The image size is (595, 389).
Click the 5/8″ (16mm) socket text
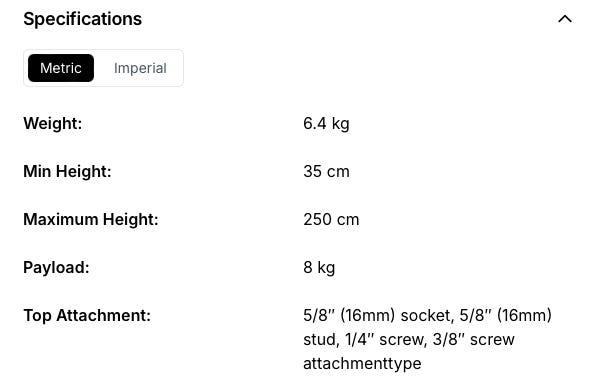pyautogui.click(x=378, y=315)
